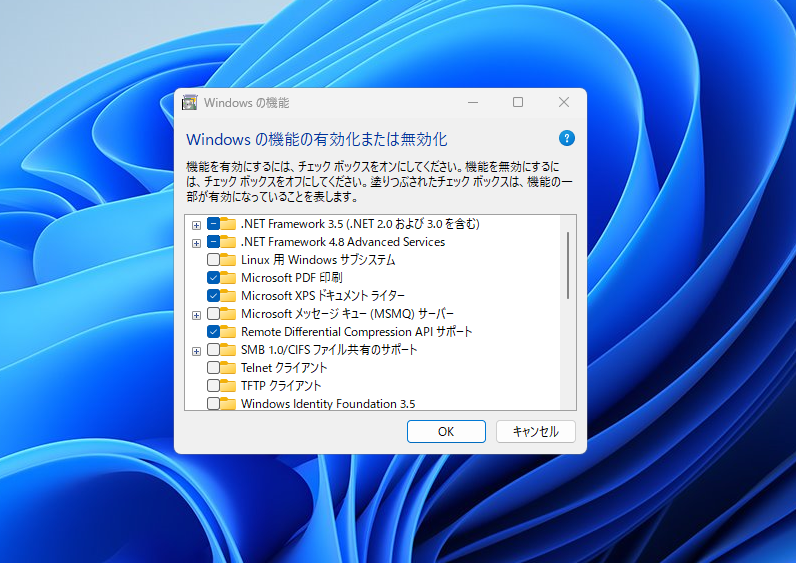Enable Windows Identity Foundation 3.5 checkbox
The image size is (796, 563).
pyautogui.click(x=213, y=404)
